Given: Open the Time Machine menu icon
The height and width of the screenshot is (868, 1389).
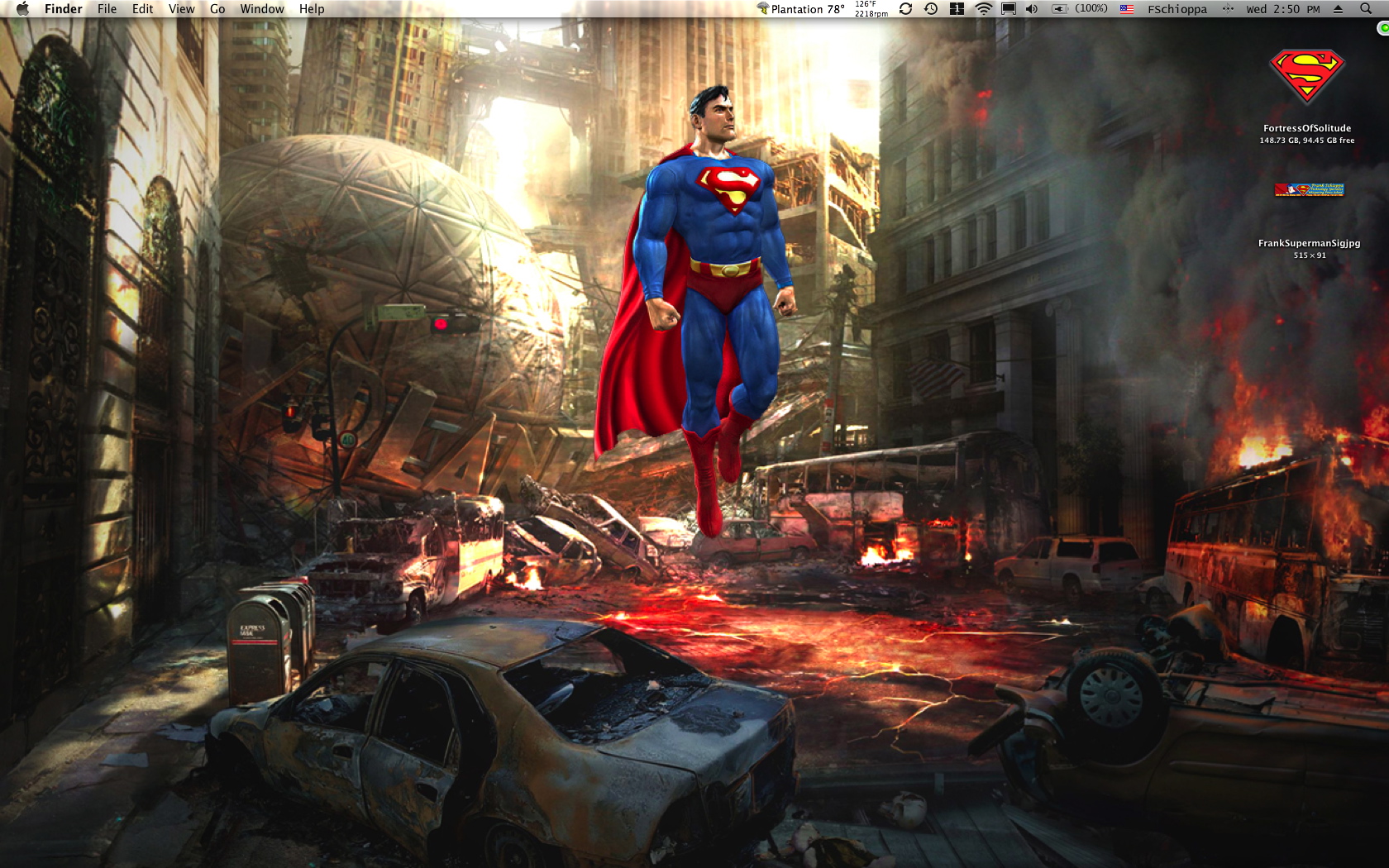Looking at the screenshot, I should (931, 8).
